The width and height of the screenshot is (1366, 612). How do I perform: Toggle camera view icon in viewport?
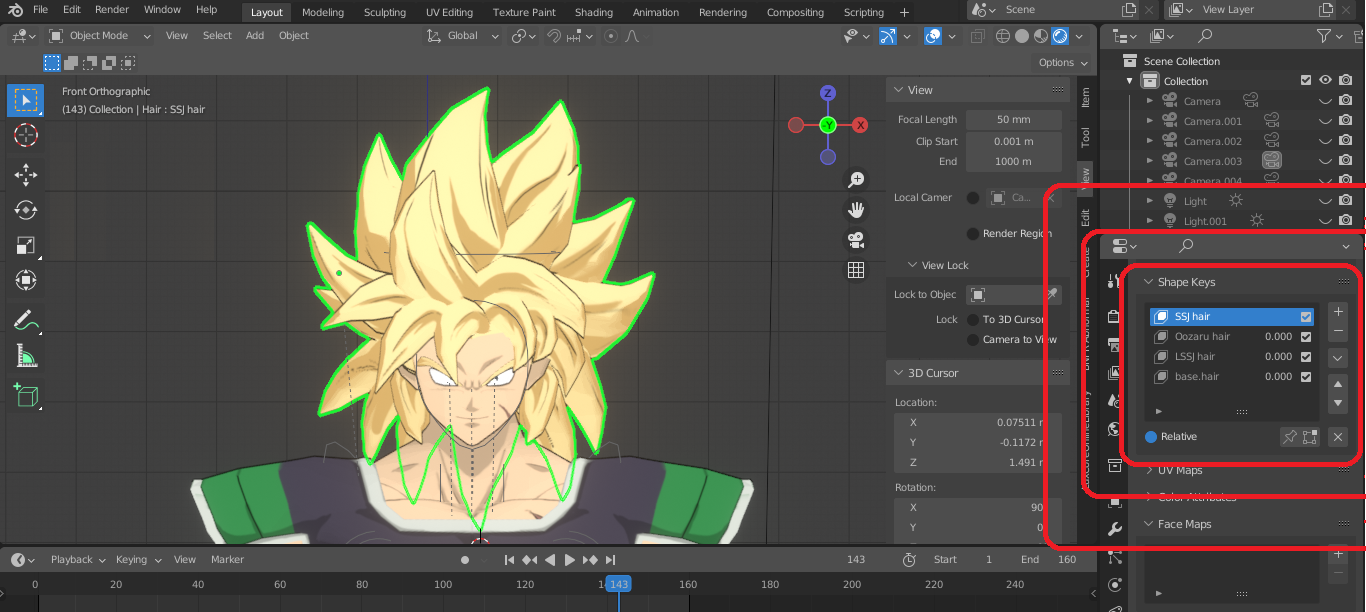coord(856,240)
